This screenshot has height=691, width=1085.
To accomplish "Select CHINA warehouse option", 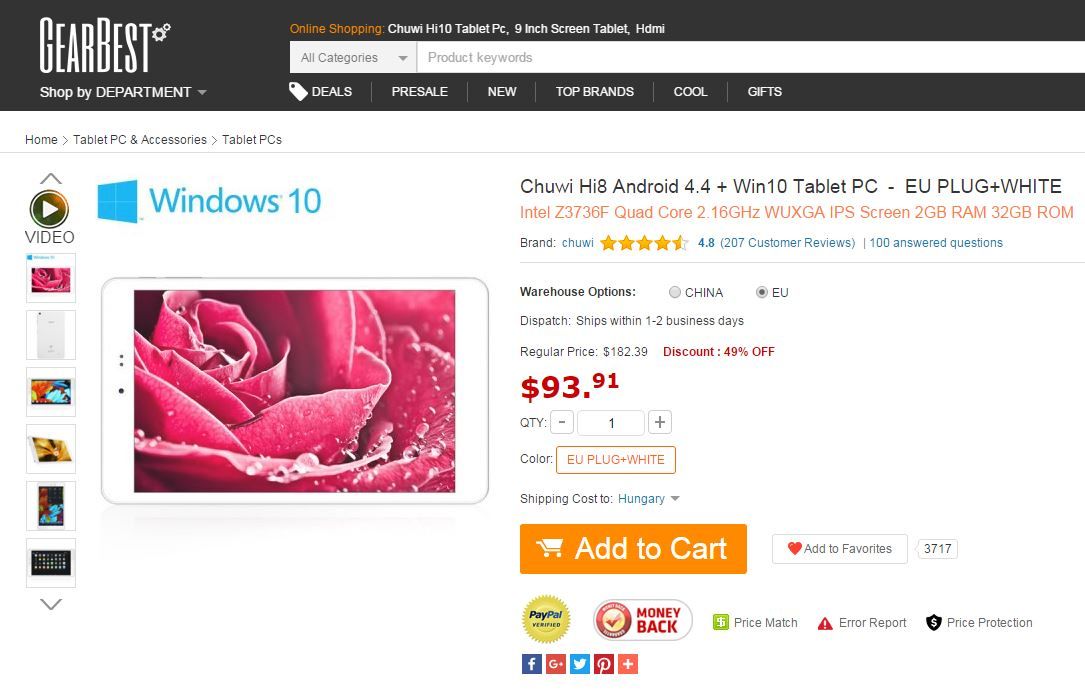I will (676, 293).
